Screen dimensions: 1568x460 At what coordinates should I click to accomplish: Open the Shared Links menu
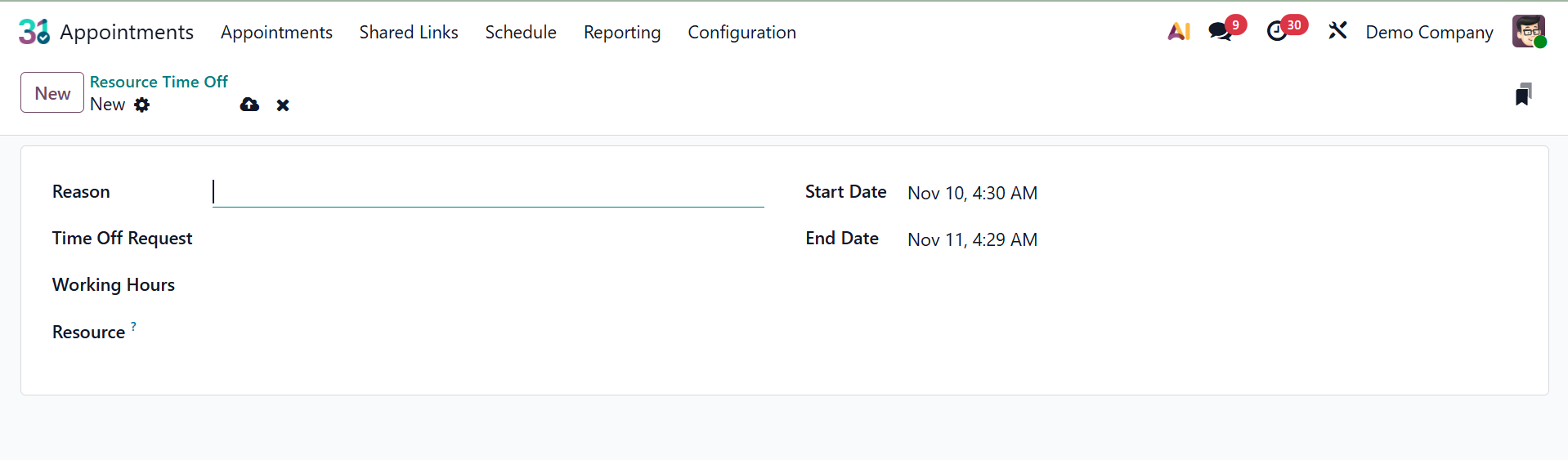click(x=409, y=33)
